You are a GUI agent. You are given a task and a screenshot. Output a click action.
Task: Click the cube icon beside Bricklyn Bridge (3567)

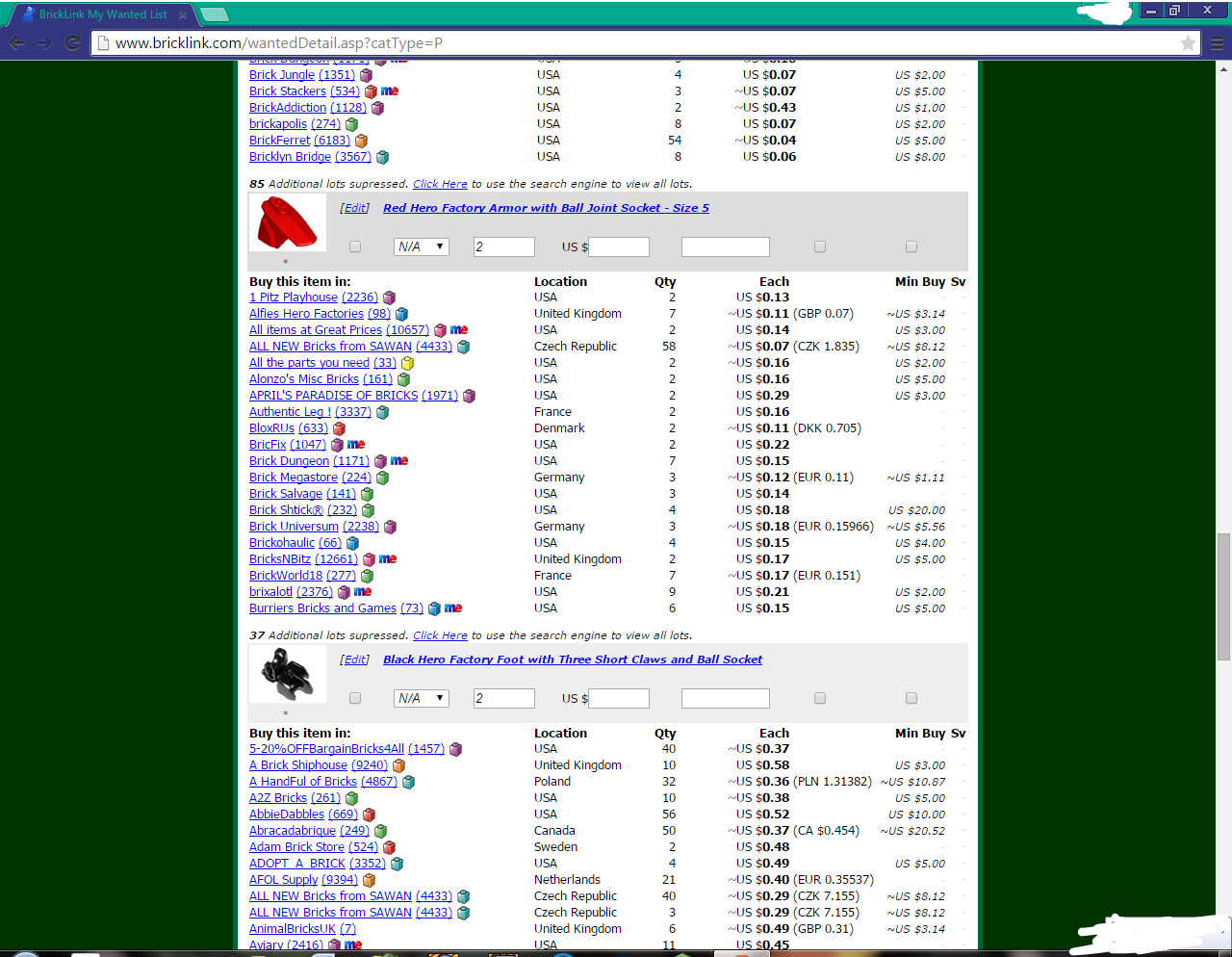pyautogui.click(x=383, y=157)
